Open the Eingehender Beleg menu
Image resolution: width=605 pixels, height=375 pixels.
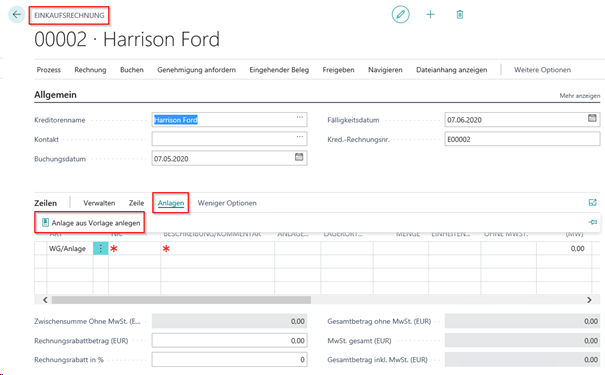coord(279,70)
